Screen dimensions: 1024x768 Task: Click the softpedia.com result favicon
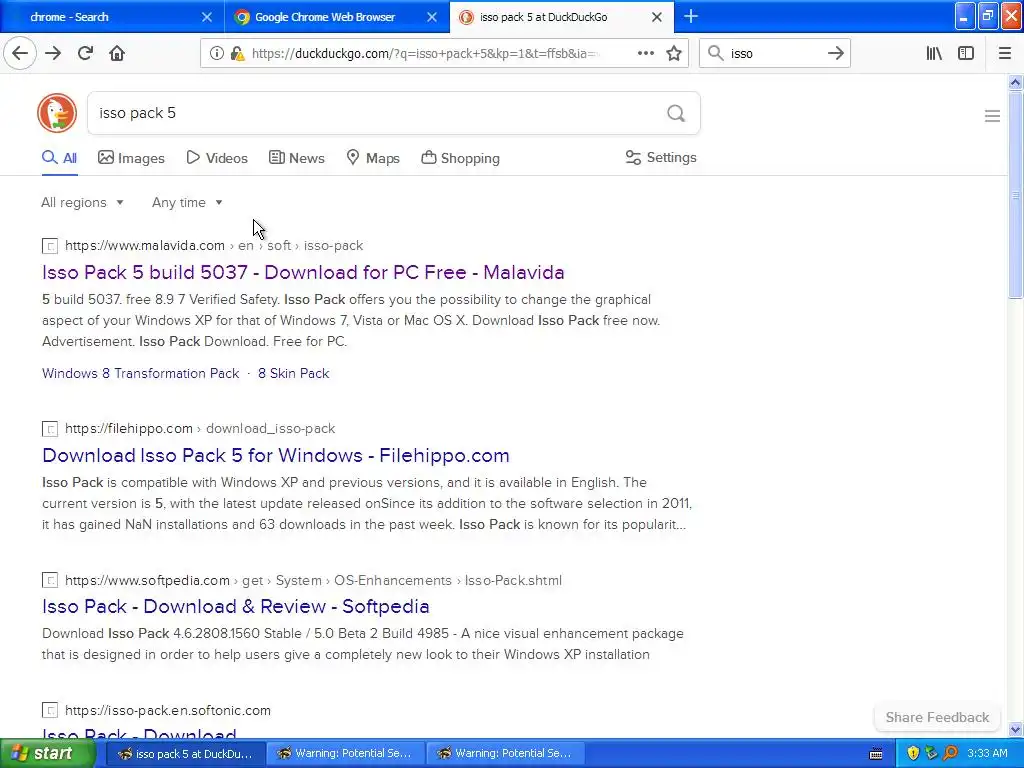point(50,580)
